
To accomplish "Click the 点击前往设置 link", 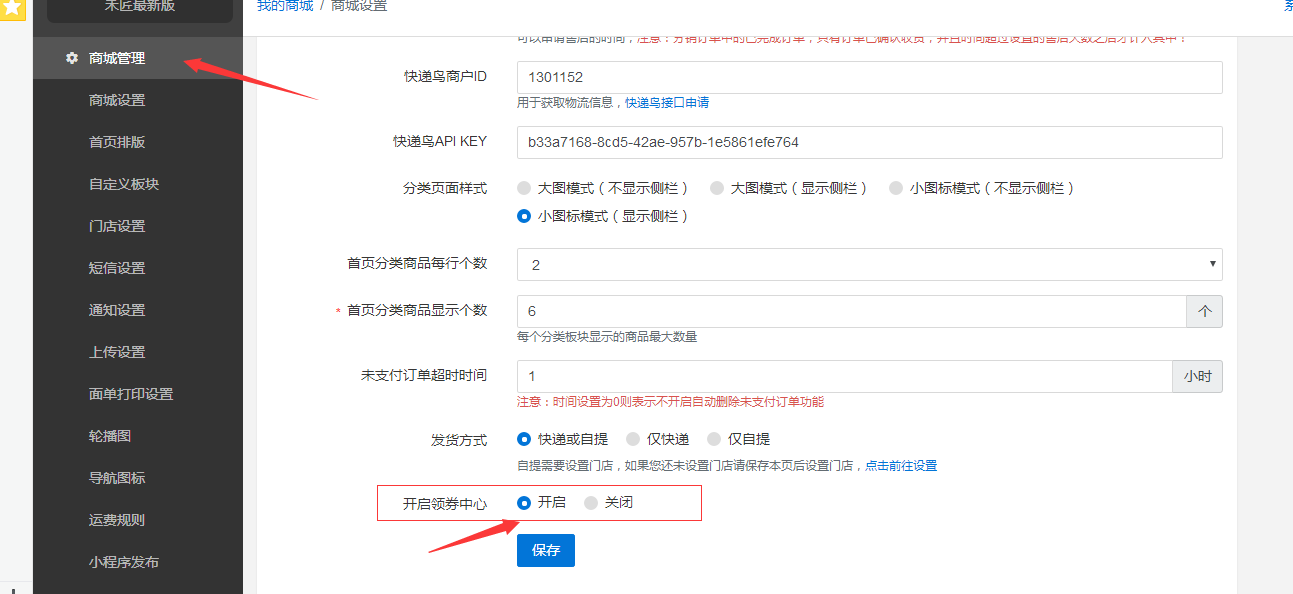I will (901, 466).
